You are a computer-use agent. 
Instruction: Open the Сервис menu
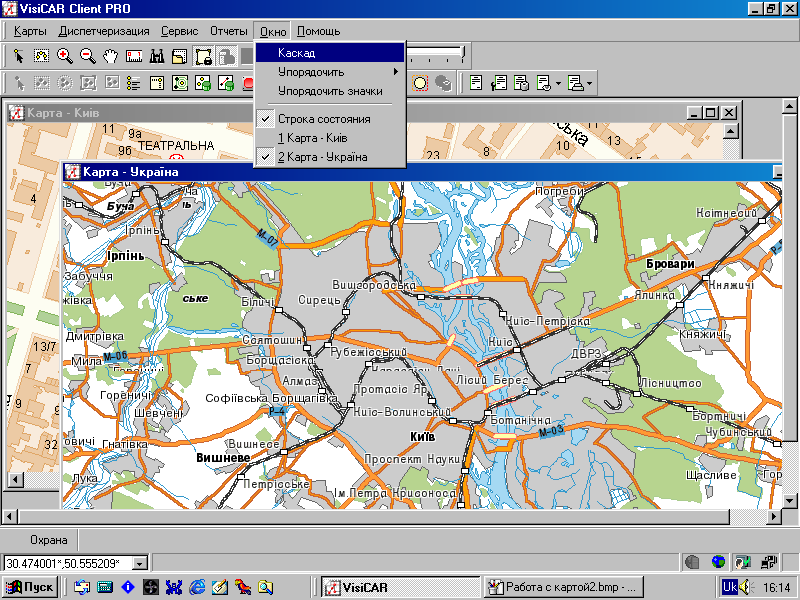pos(180,31)
